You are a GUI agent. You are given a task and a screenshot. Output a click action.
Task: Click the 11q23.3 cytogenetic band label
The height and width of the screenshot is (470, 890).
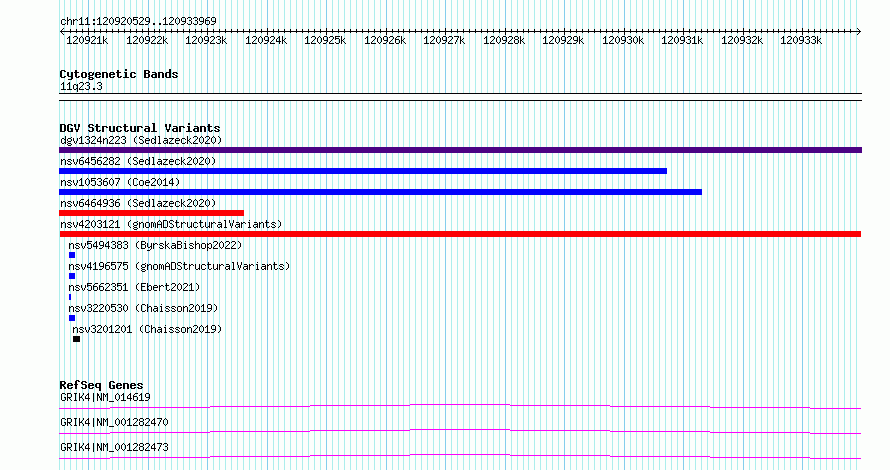(81, 86)
